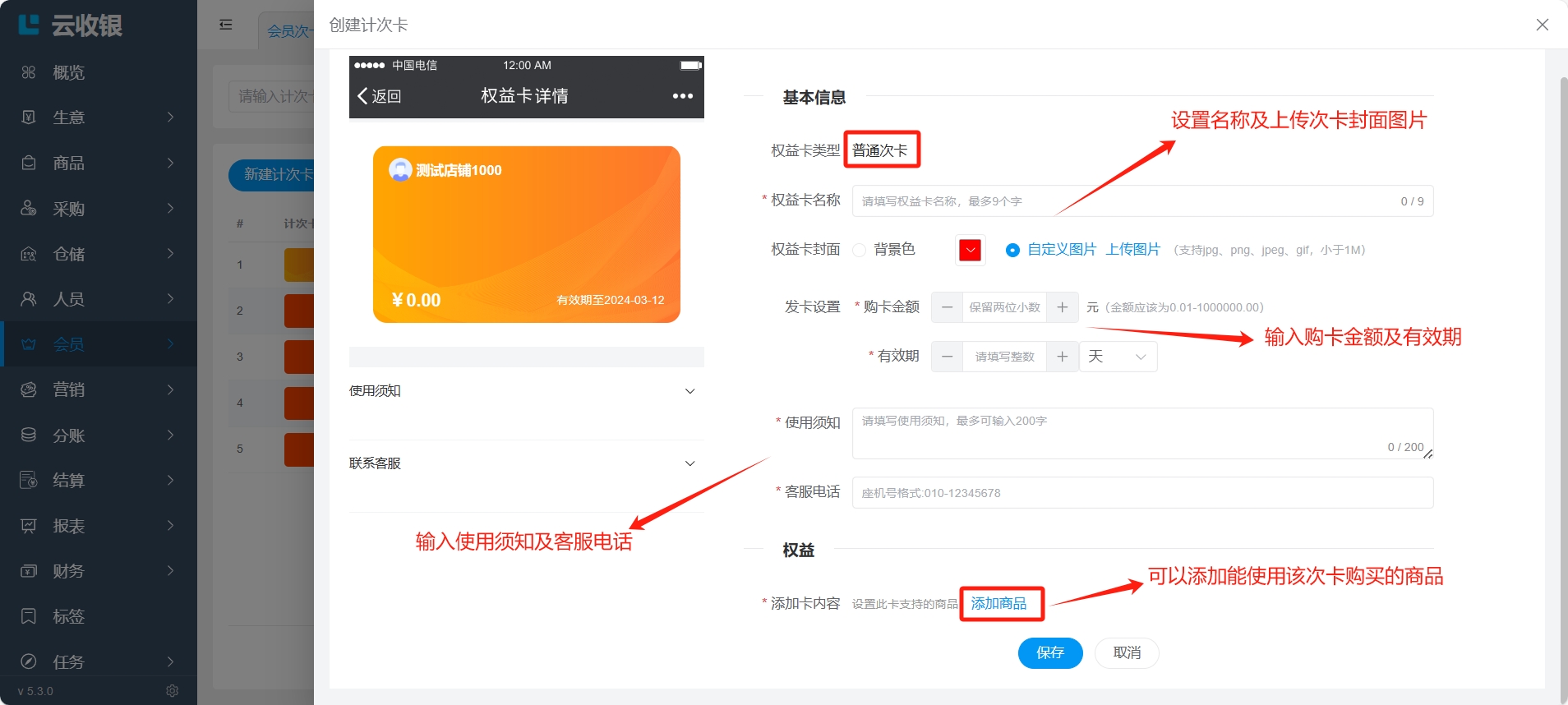Click the 添加商品 link

998,604
